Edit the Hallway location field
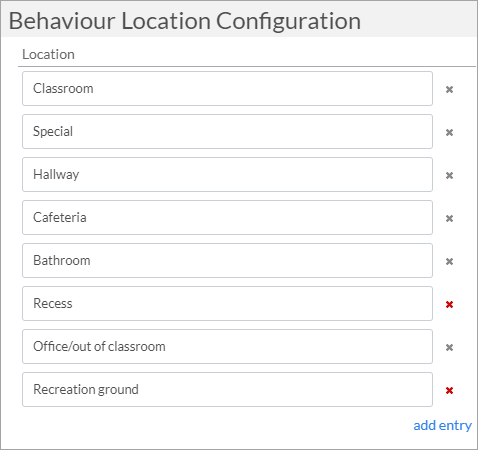The image size is (478, 450). 227,175
